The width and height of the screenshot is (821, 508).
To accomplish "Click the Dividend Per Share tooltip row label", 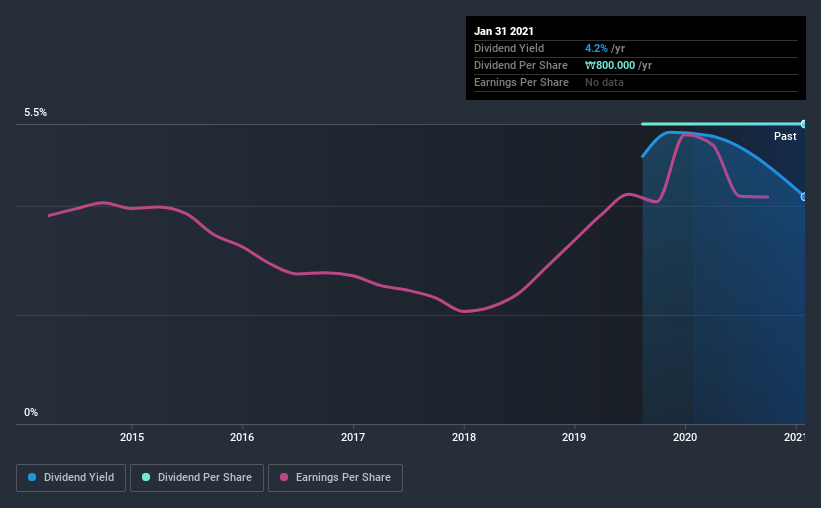I will coord(520,65).
